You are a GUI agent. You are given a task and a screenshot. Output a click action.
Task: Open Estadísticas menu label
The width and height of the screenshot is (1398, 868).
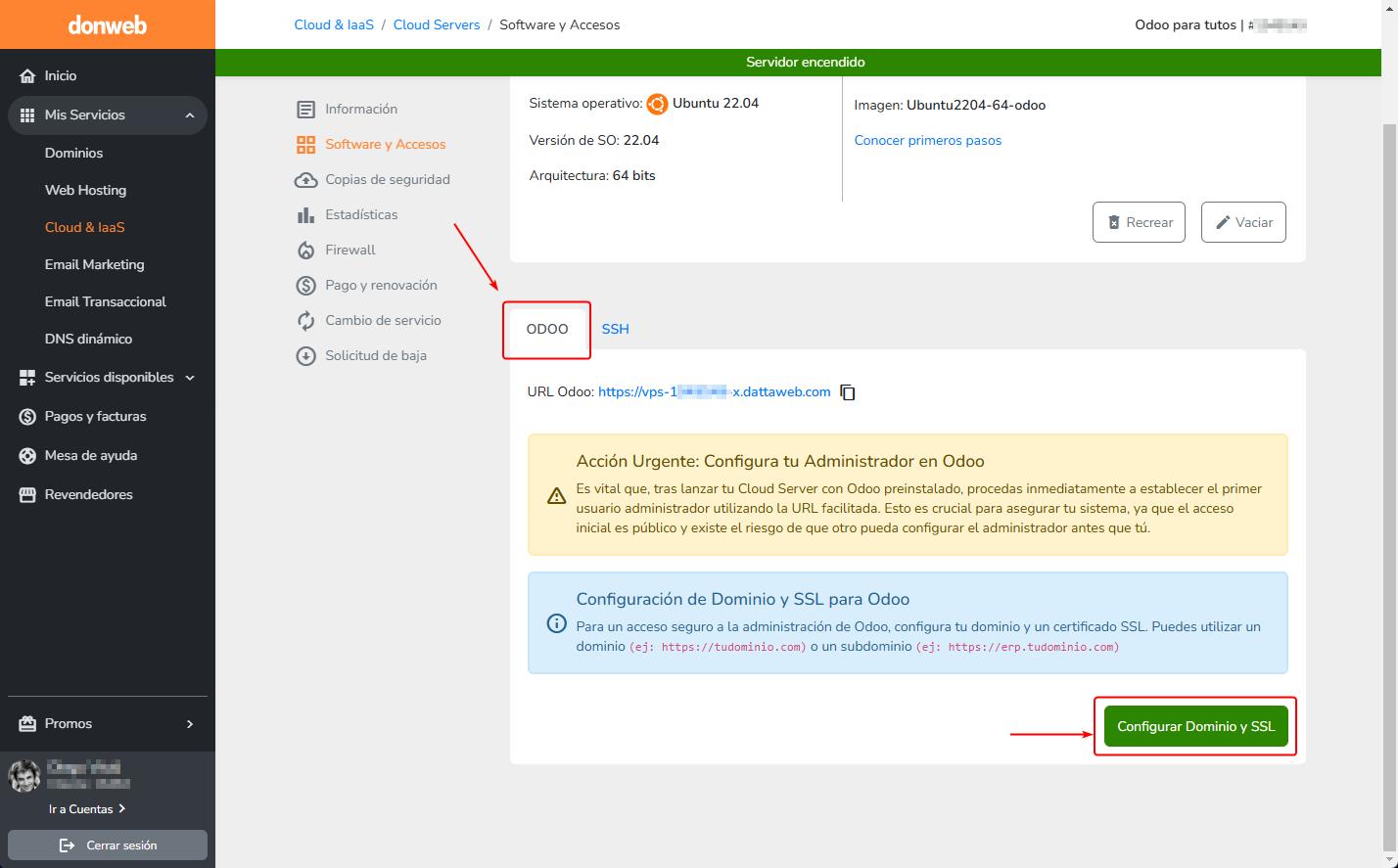coord(361,214)
